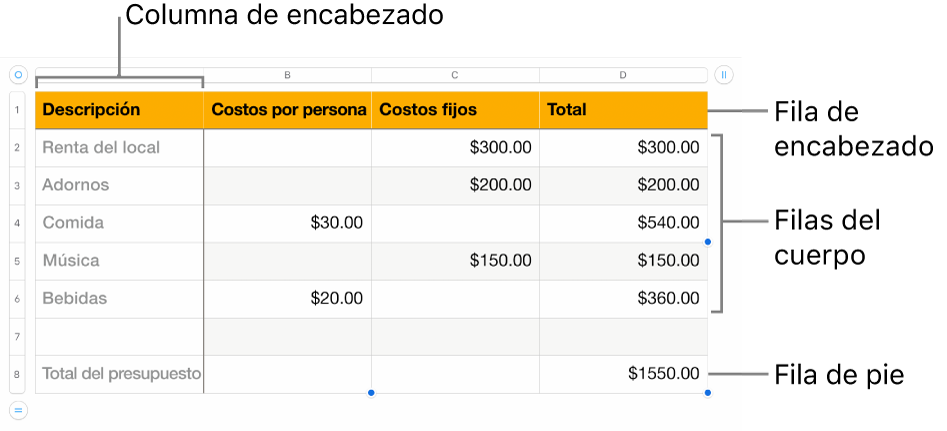The height and width of the screenshot is (431, 947).
Task: Click the add-column handle with two bars
Action: point(724,74)
